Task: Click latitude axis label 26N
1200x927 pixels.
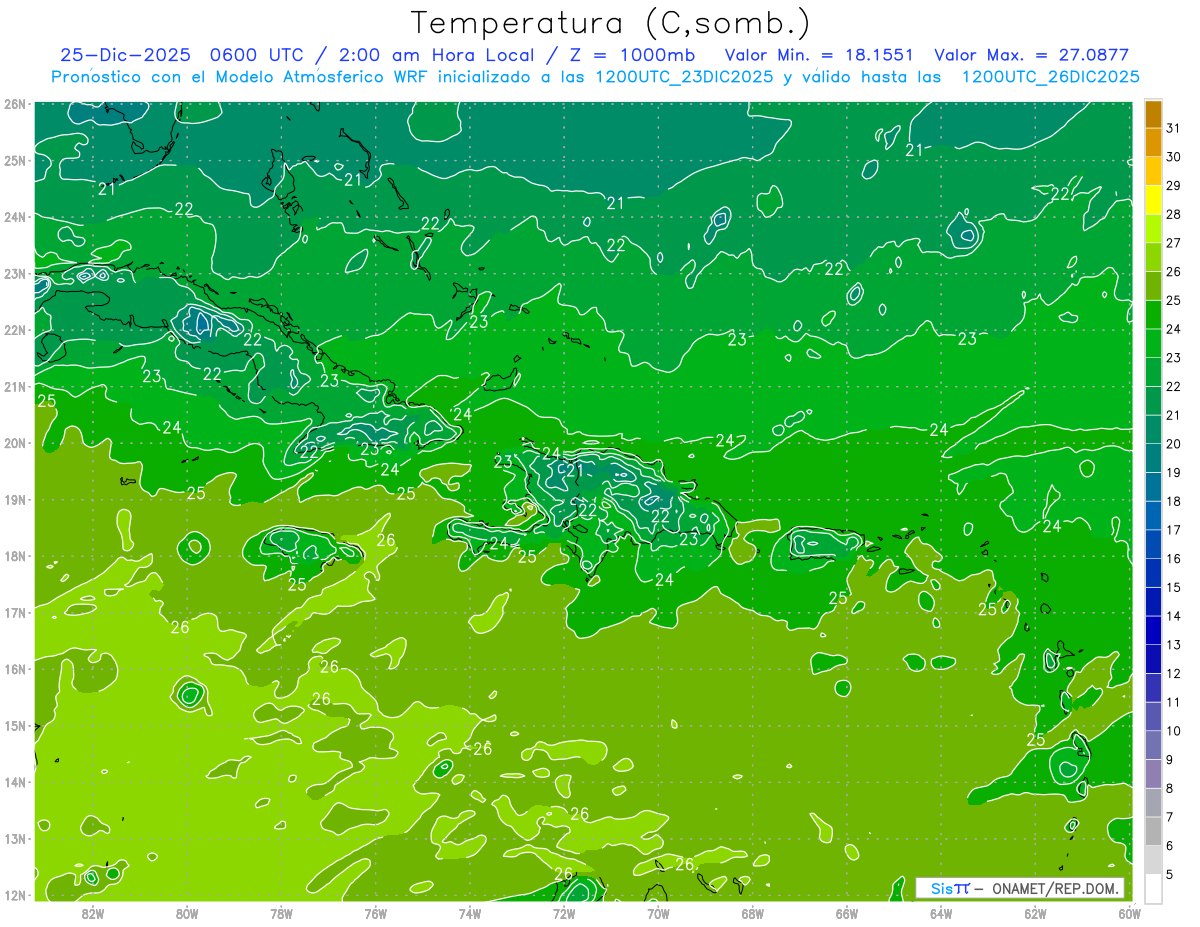Action: (x=14, y=104)
